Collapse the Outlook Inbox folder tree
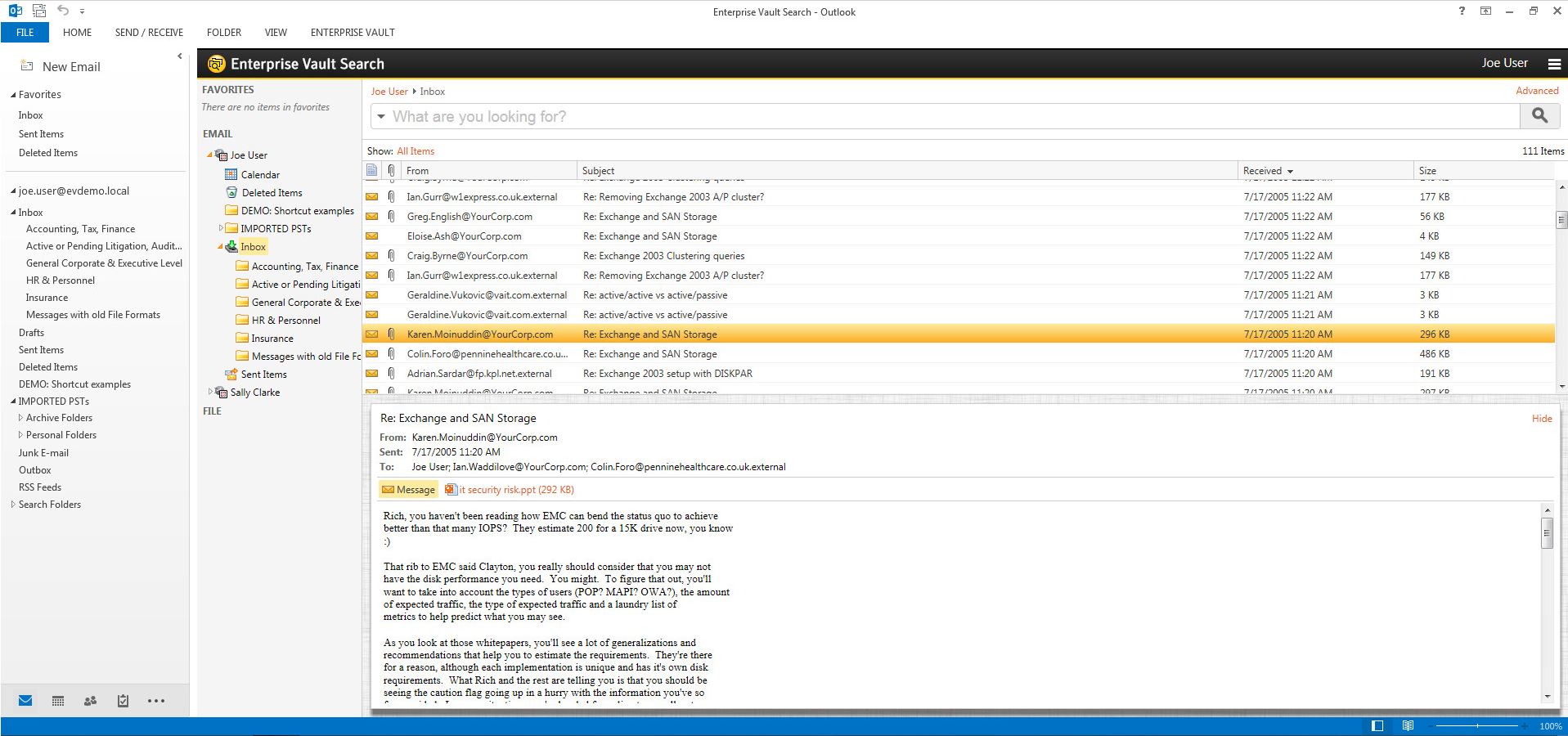Screen dimensions: 1568x736 coord(13,213)
